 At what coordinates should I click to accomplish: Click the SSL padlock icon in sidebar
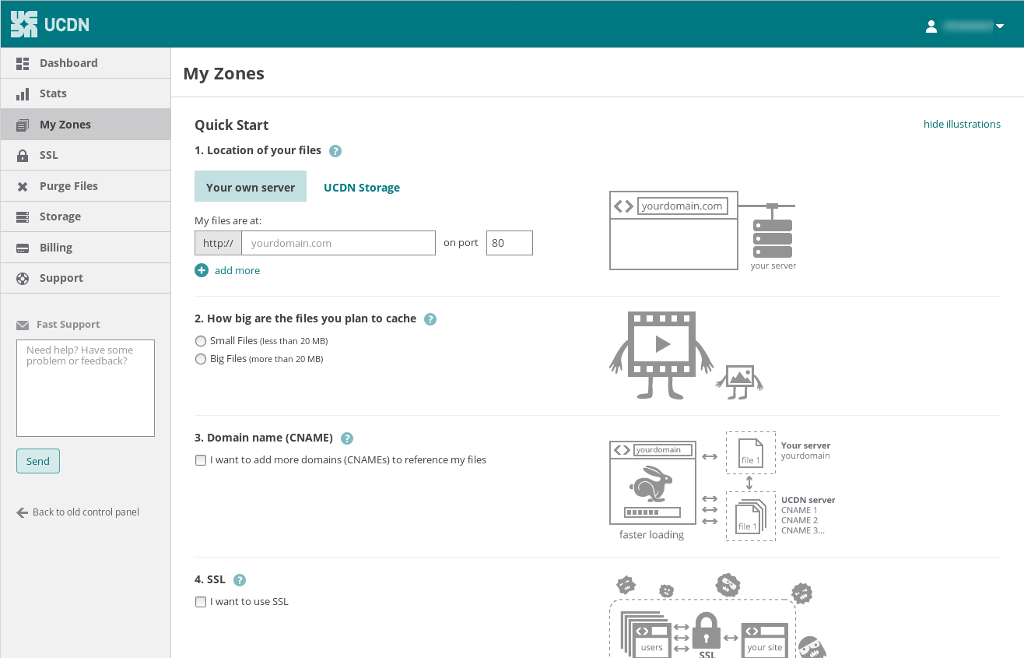[x=23, y=156]
